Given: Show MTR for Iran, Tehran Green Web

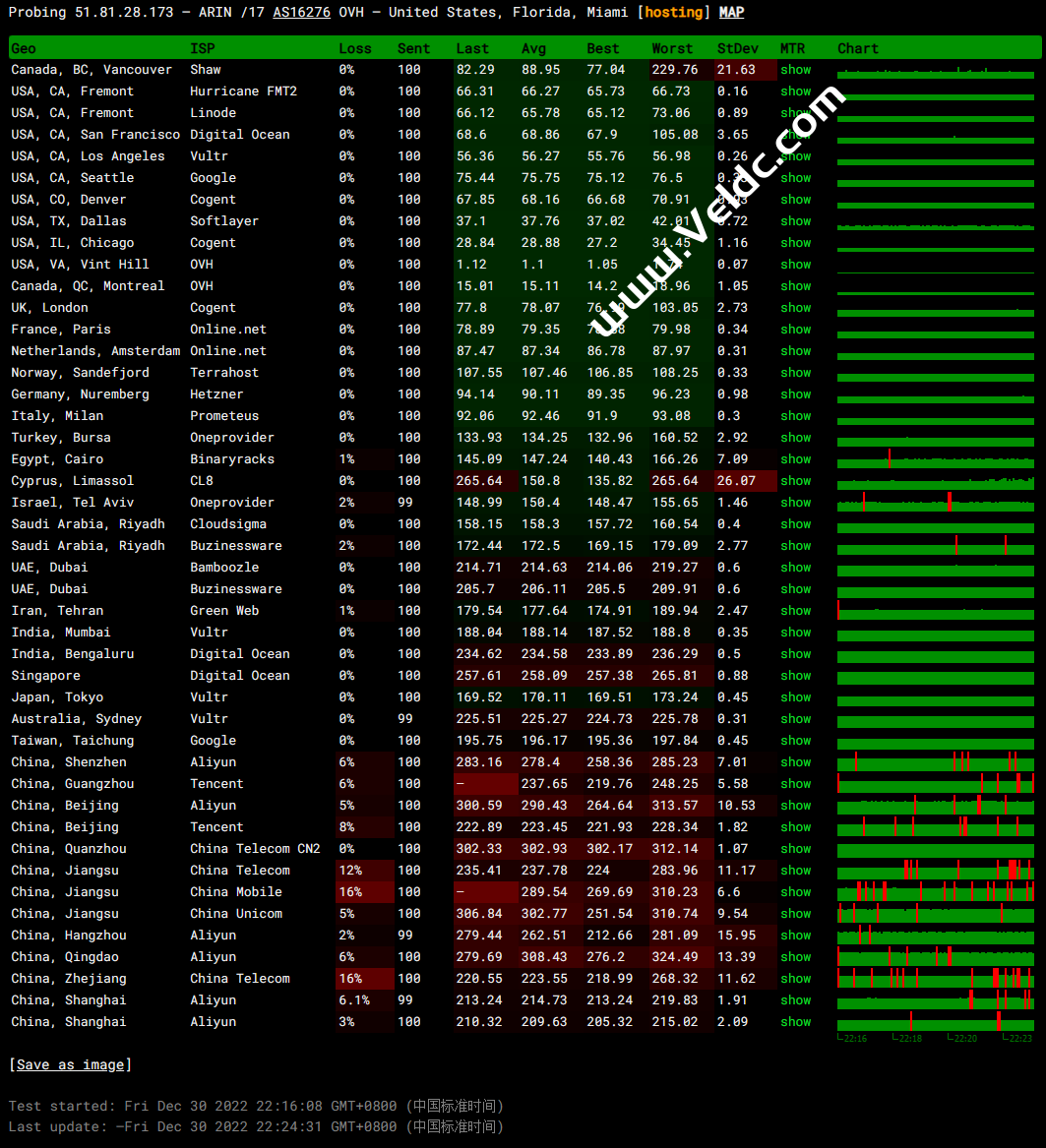Looking at the screenshot, I should (x=795, y=611).
